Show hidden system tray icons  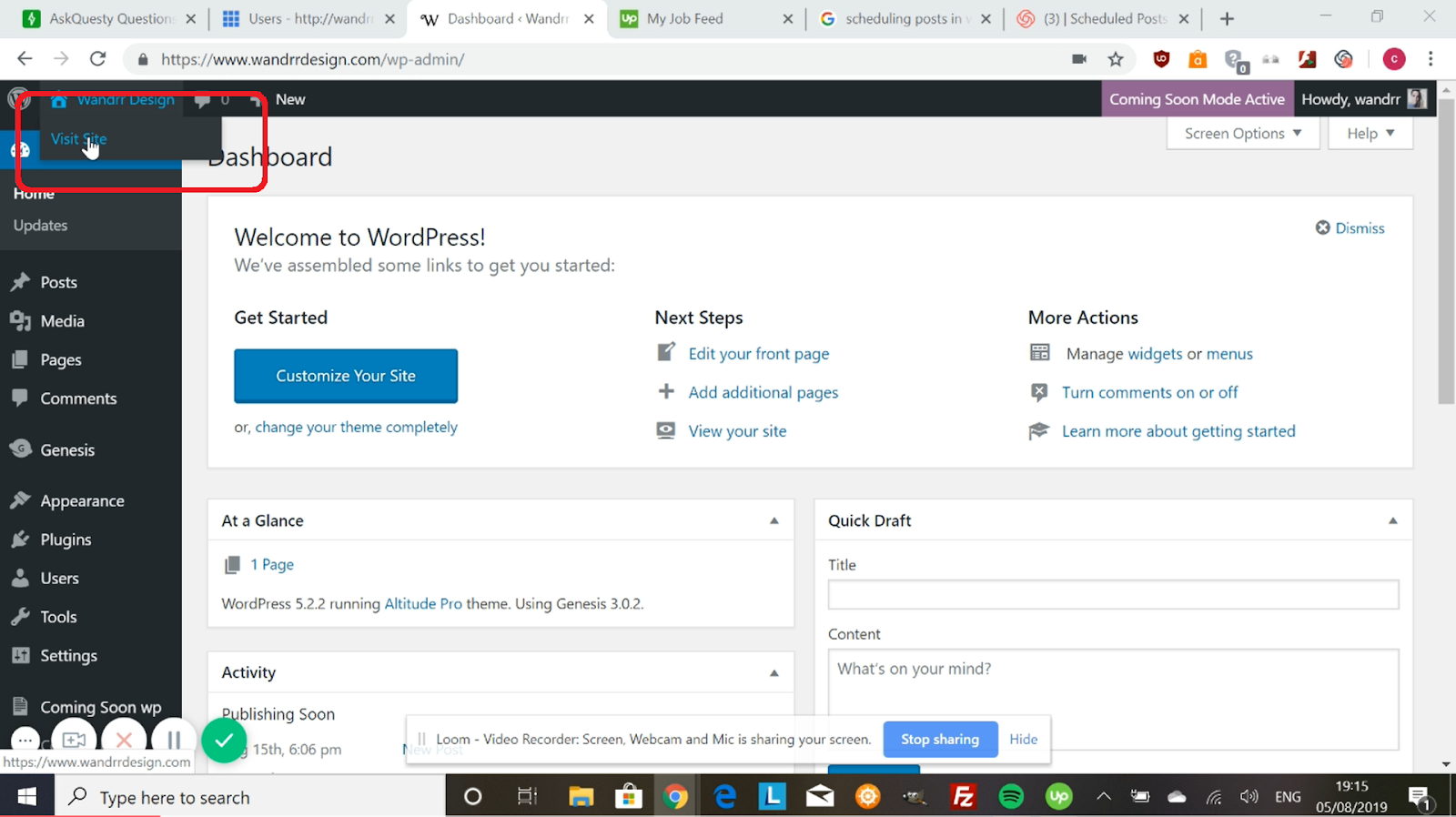pos(1103,797)
